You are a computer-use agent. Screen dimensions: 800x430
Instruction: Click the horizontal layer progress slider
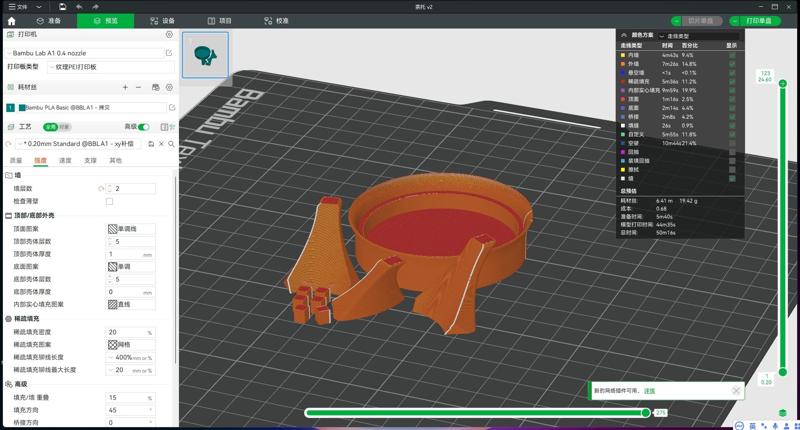475,412
